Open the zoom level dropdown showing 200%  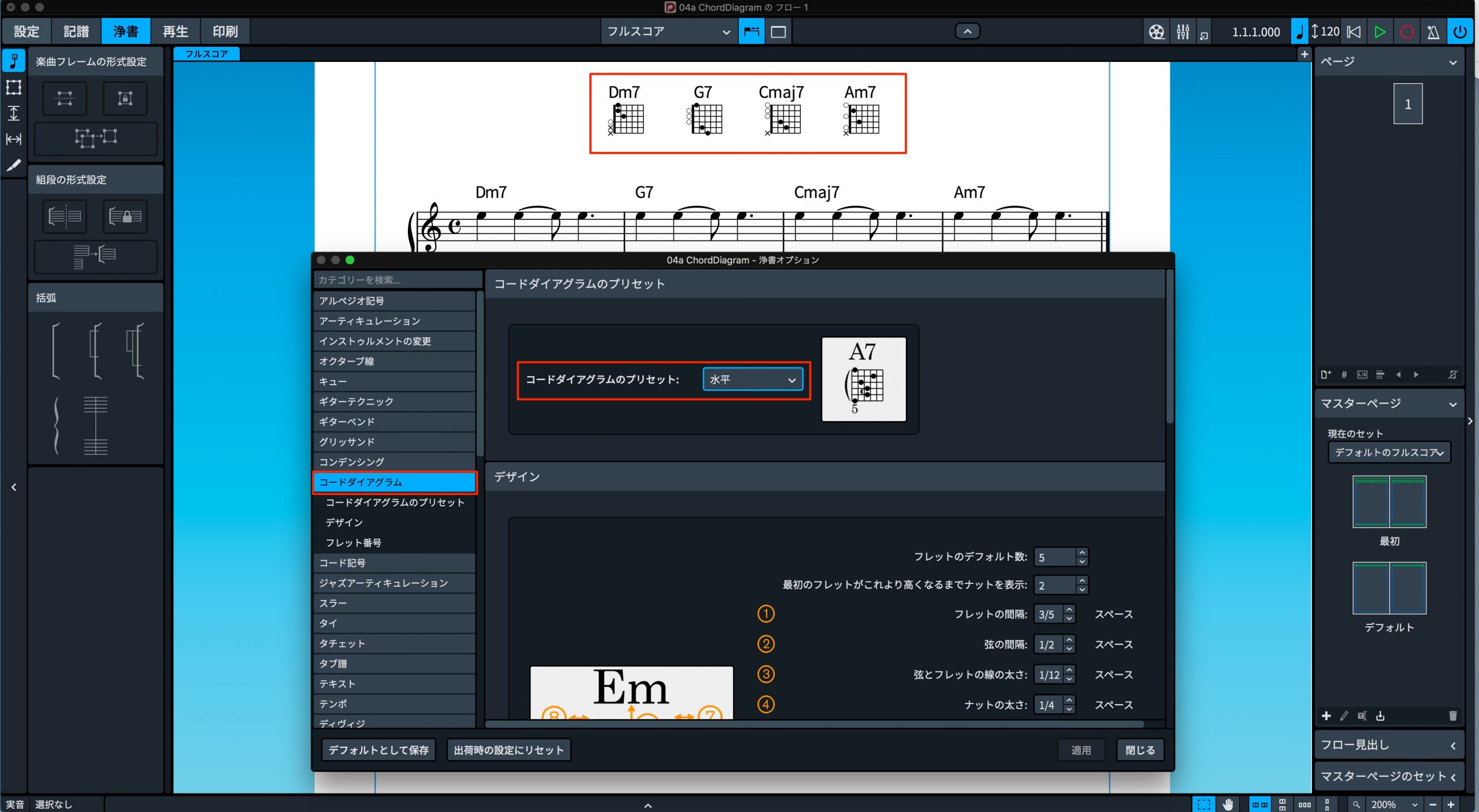pos(1393,804)
